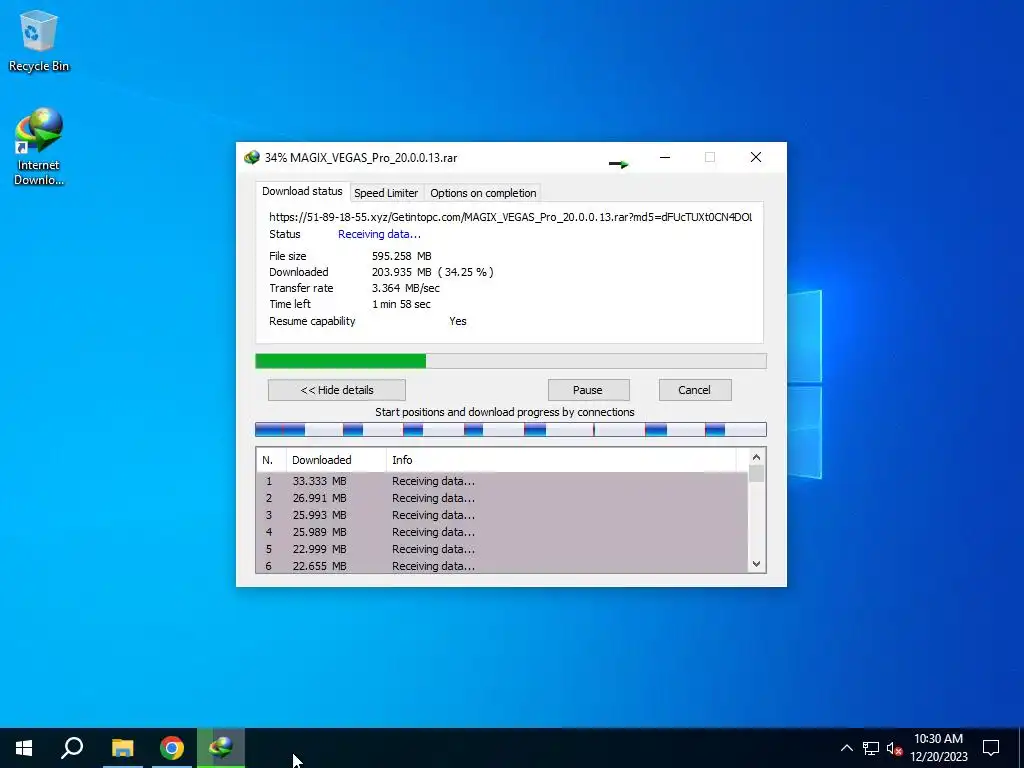The height and width of the screenshot is (768, 1024).
Task: Click the time left value 1 min 58 sec
Action: click(401, 304)
